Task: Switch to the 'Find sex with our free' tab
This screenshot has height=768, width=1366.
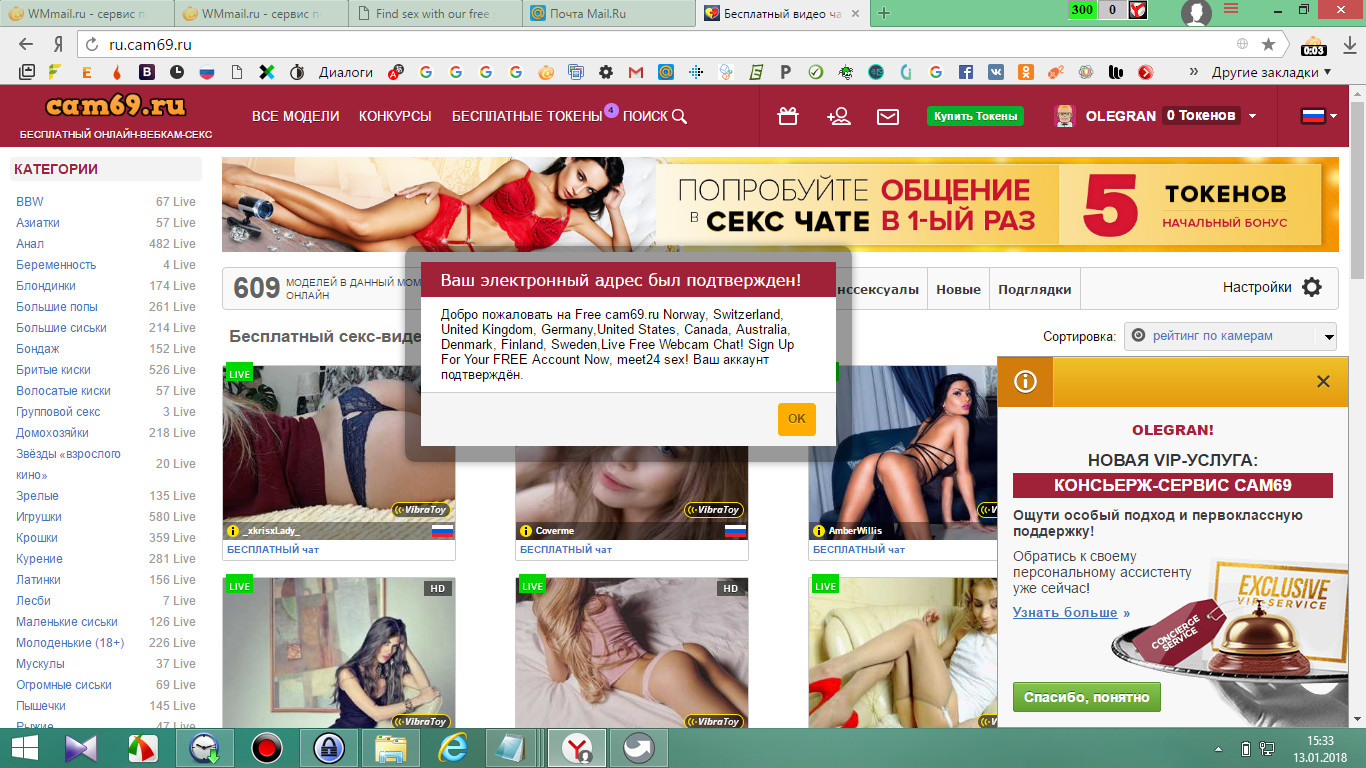Action: (434, 14)
